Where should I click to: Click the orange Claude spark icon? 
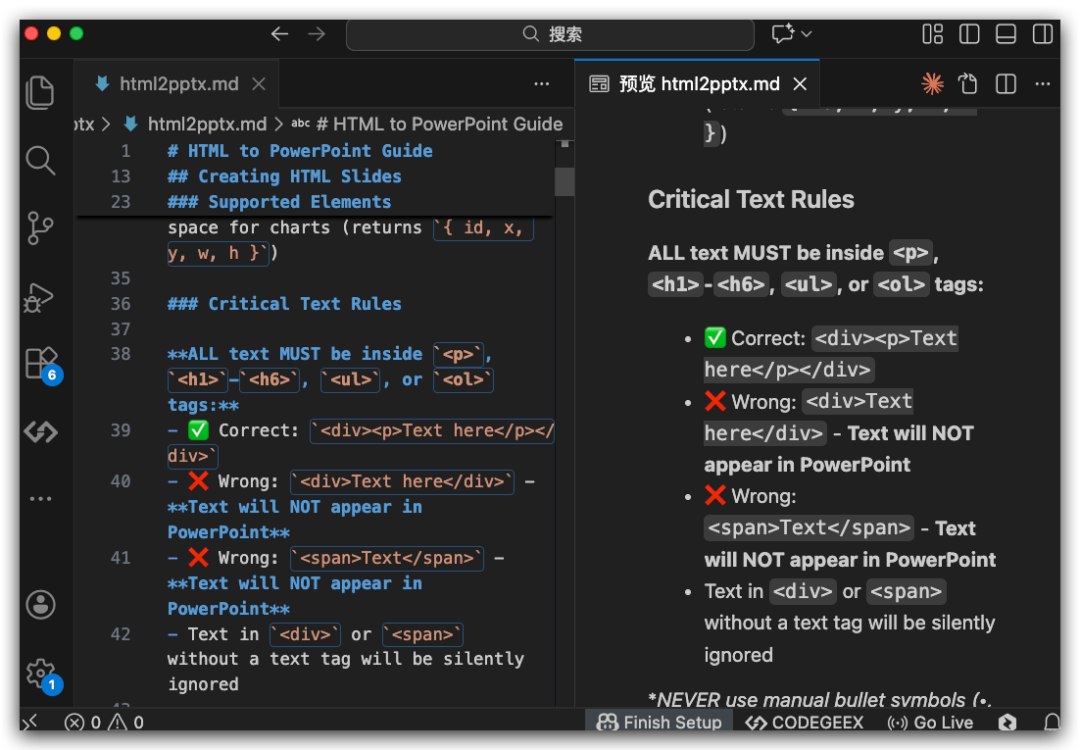(932, 84)
